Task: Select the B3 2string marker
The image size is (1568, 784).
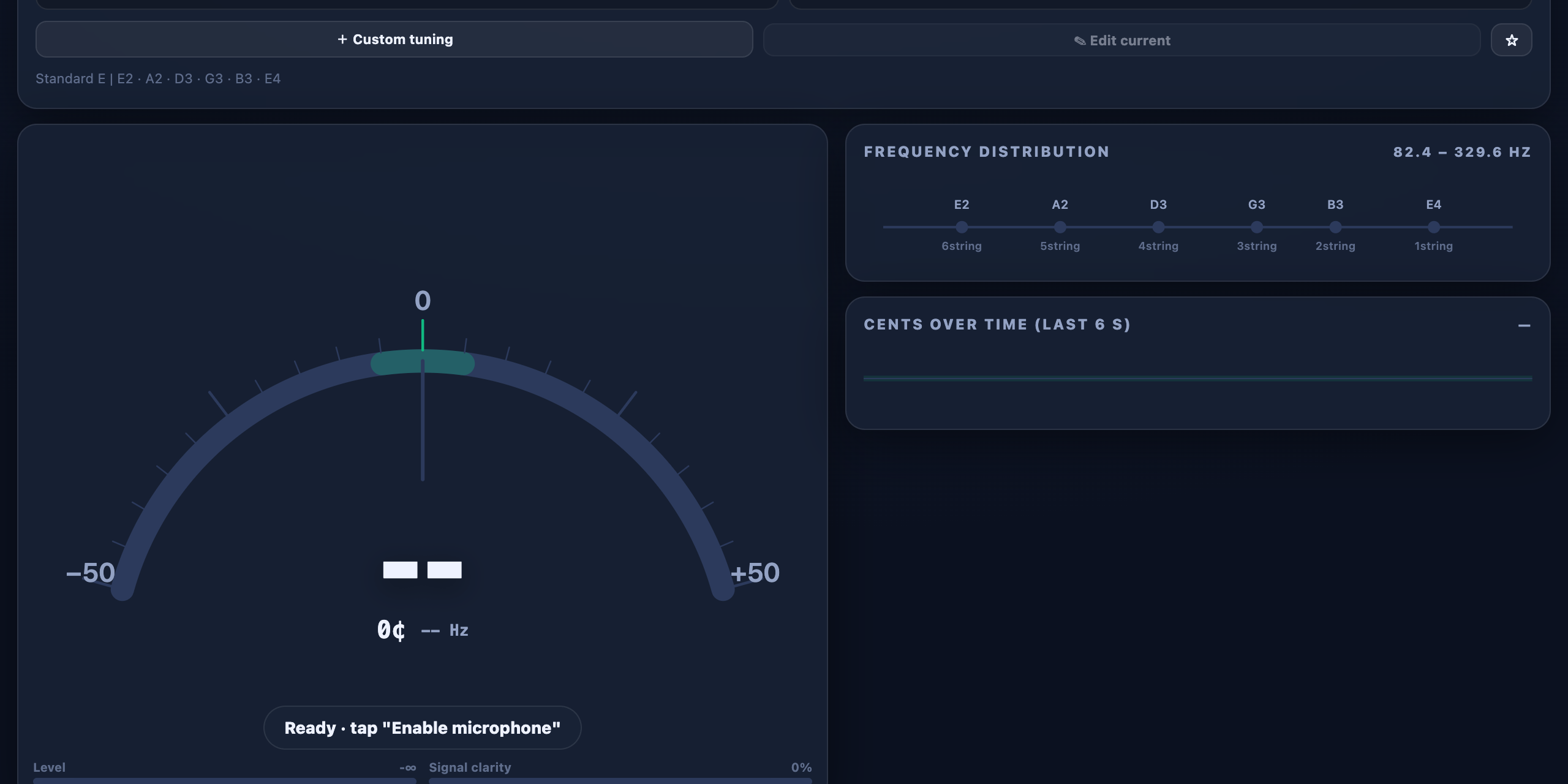Action: tap(1335, 227)
